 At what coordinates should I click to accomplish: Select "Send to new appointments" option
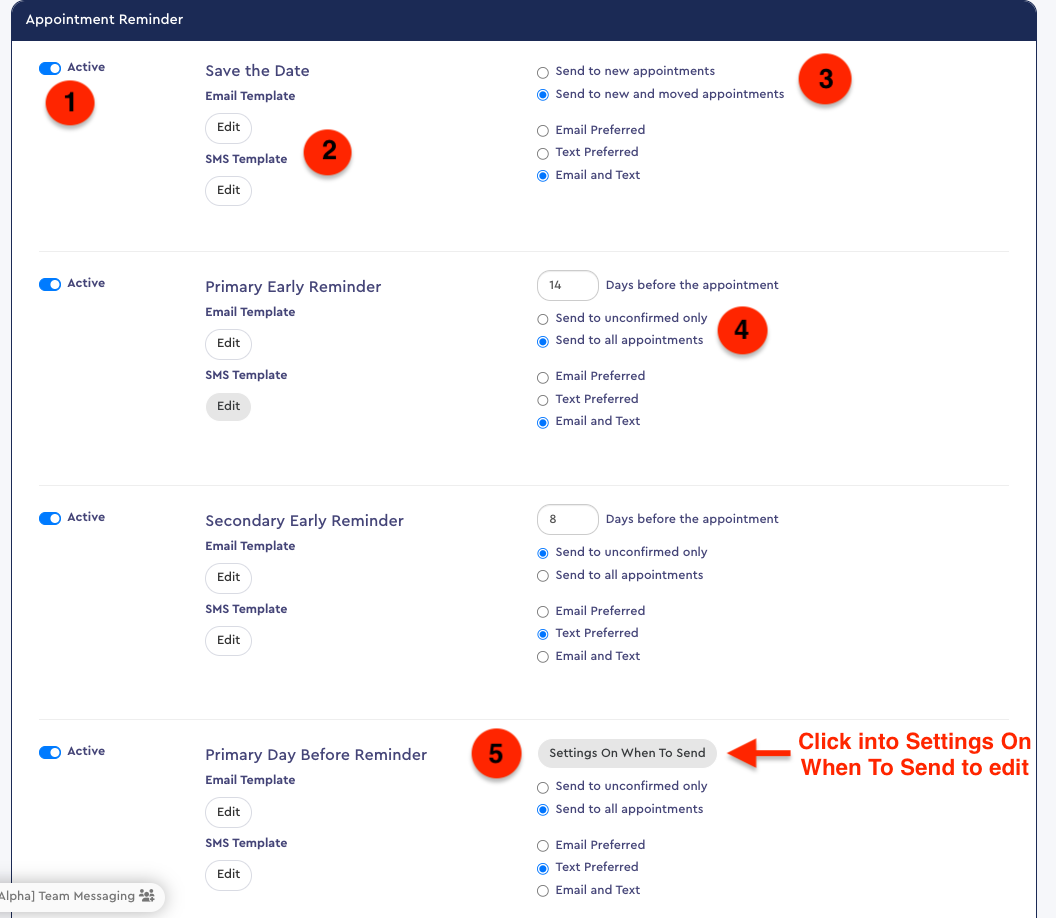tap(542, 72)
